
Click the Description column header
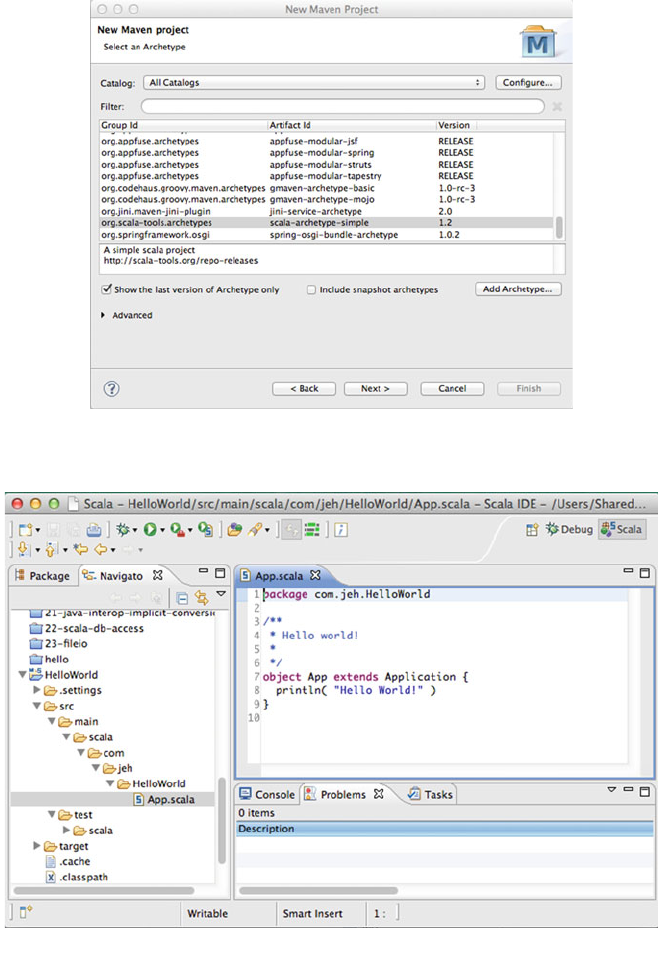(x=445, y=829)
